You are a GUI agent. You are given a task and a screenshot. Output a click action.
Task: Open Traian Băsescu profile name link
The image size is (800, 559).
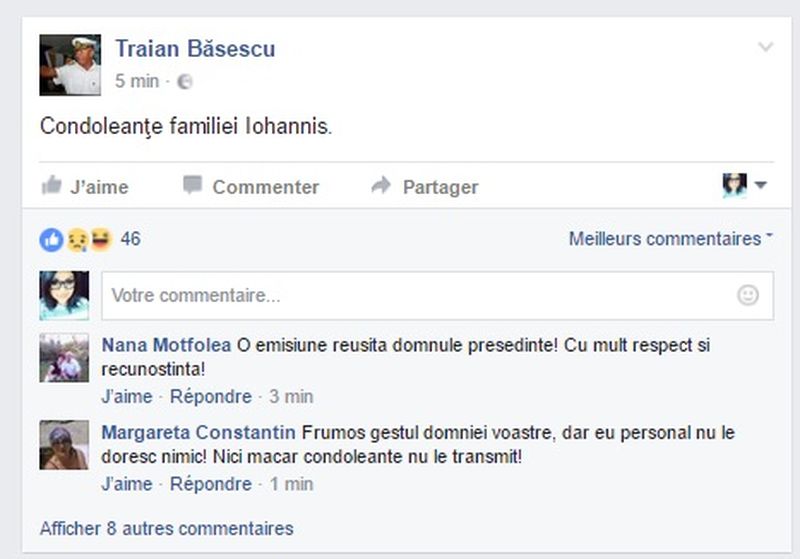[x=195, y=48]
